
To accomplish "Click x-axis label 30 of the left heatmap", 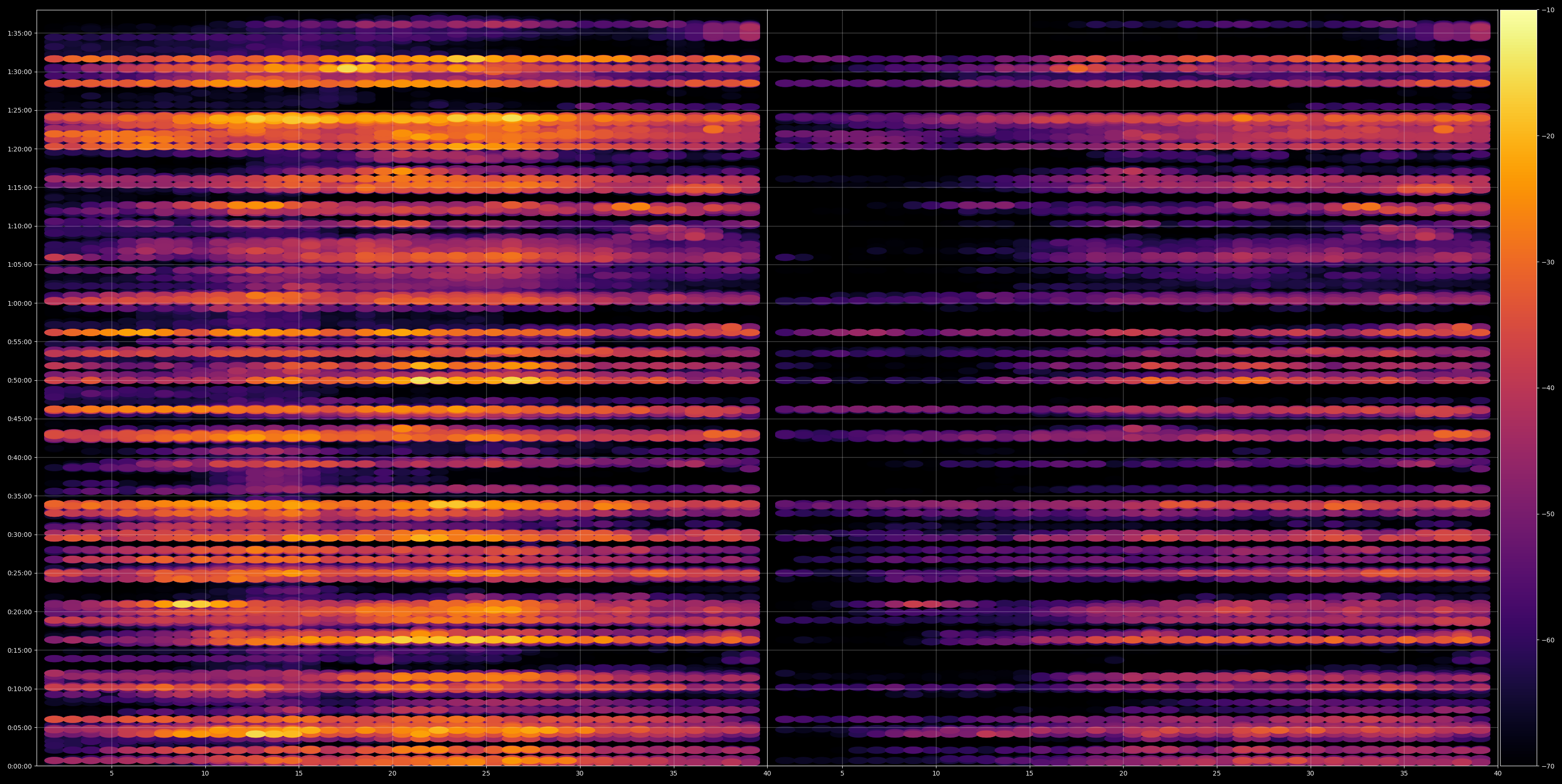I will pos(580,774).
